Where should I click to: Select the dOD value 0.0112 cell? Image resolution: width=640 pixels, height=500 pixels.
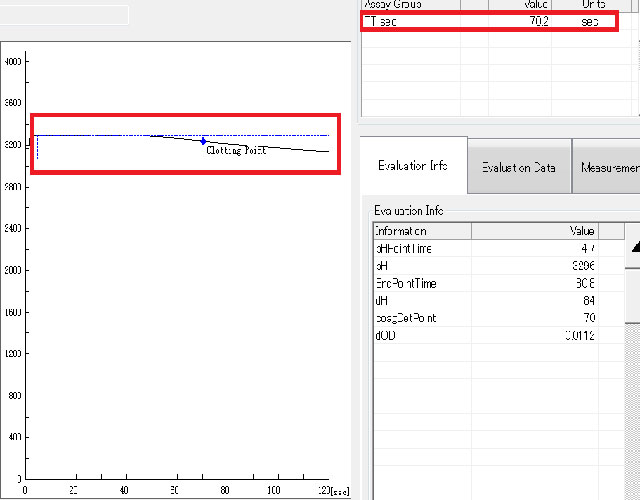pyautogui.click(x=535, y=335)
